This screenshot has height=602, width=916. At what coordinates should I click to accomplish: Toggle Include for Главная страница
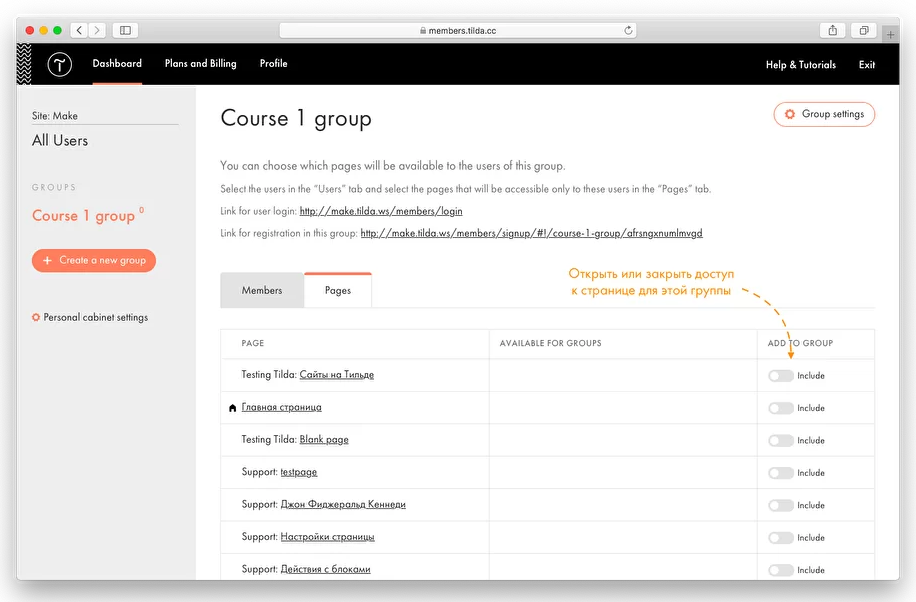tap(781, 408)
